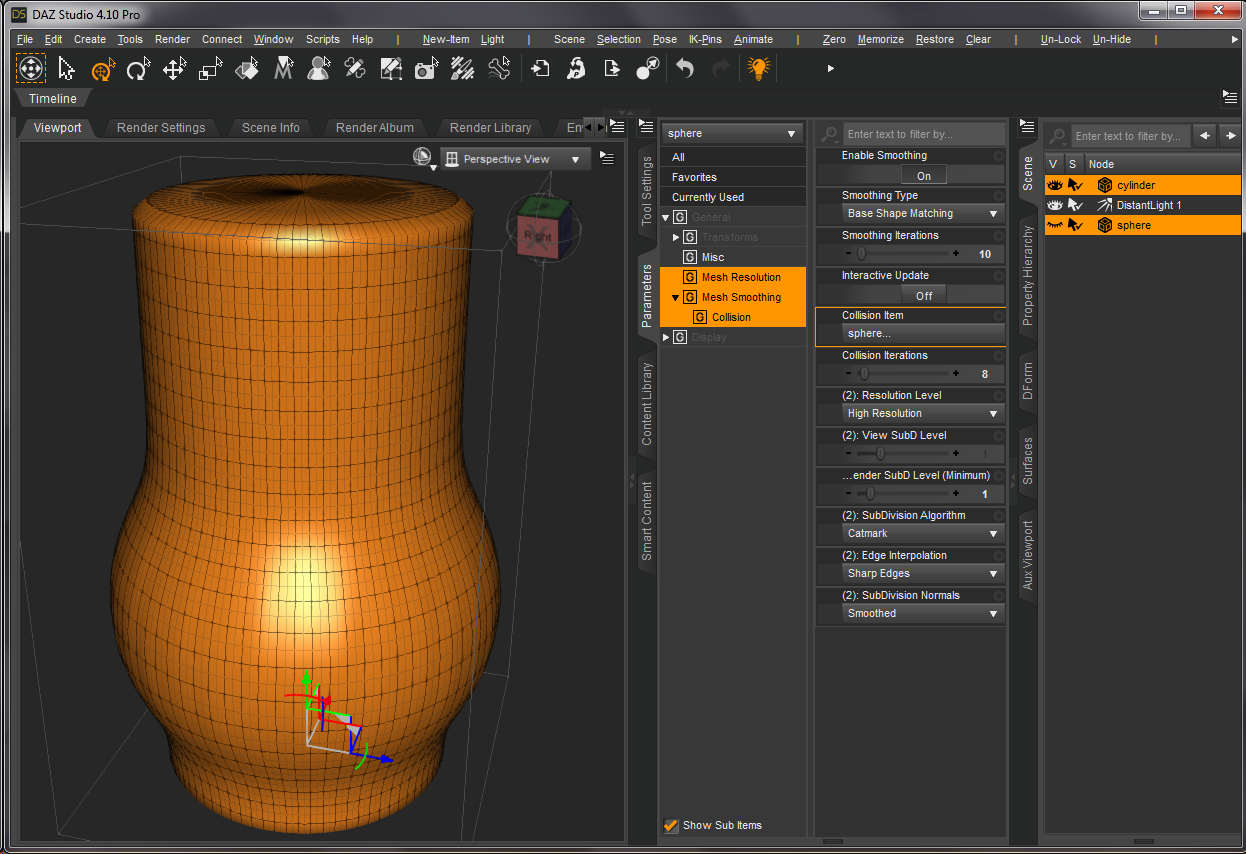
Task: Select the Translate move tool
Action: tap(174, 69)
